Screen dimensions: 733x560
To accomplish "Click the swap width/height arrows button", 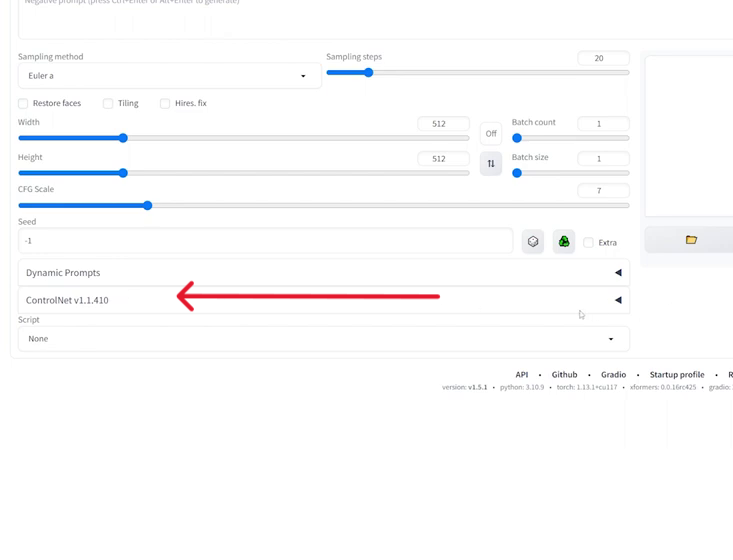I will [491, 164].
